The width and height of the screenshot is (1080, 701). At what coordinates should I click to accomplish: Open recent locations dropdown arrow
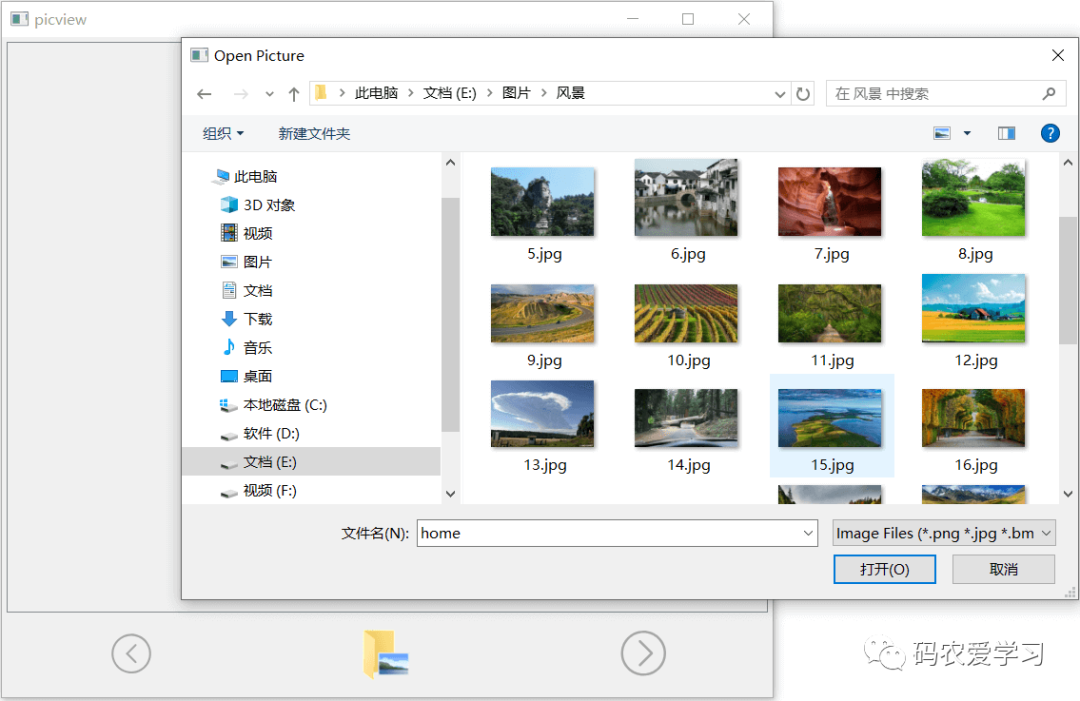point(269,94)
